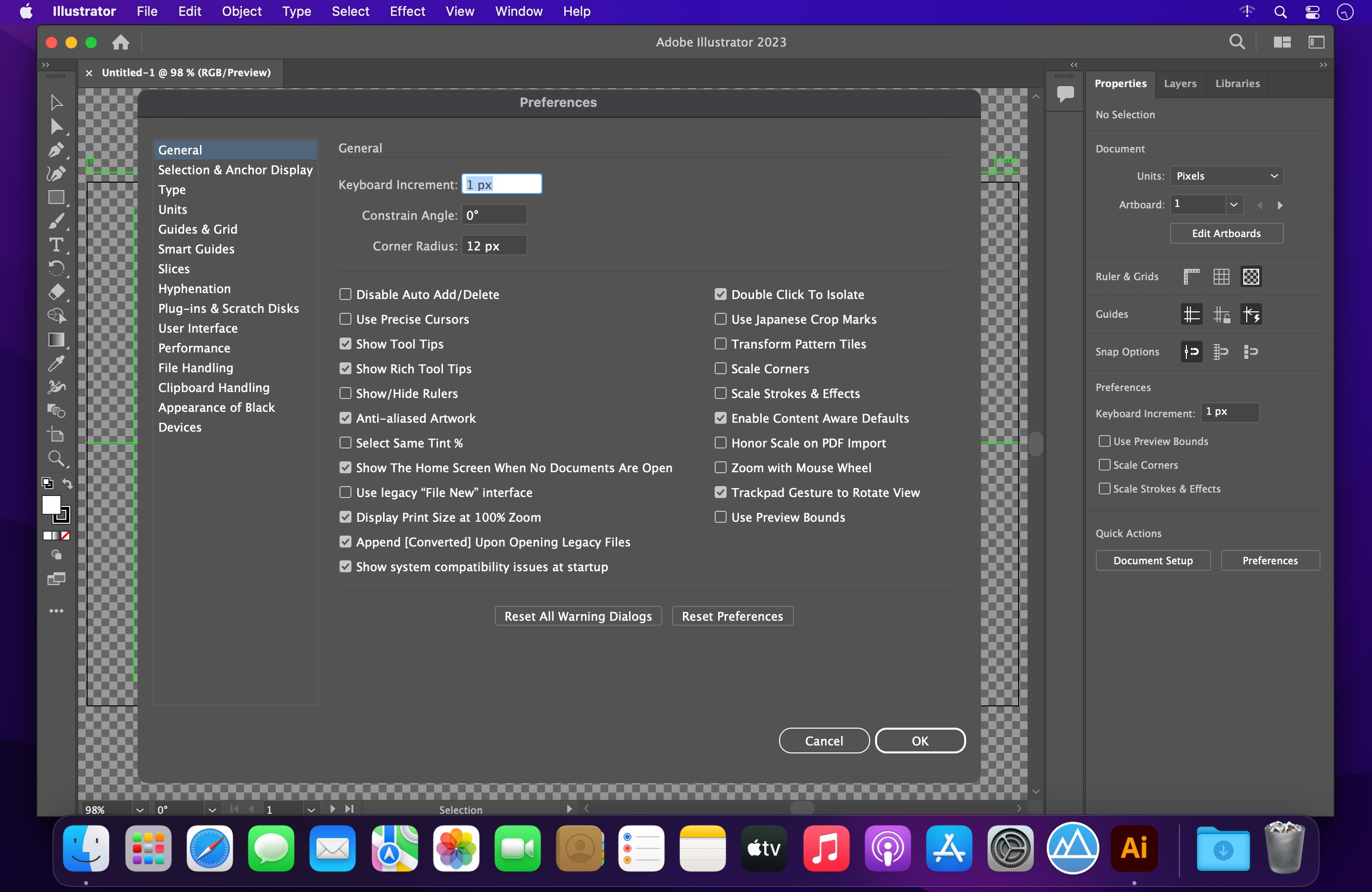
Task: Select the Zoom tool magnifier
Action: (x=56, y=459)
